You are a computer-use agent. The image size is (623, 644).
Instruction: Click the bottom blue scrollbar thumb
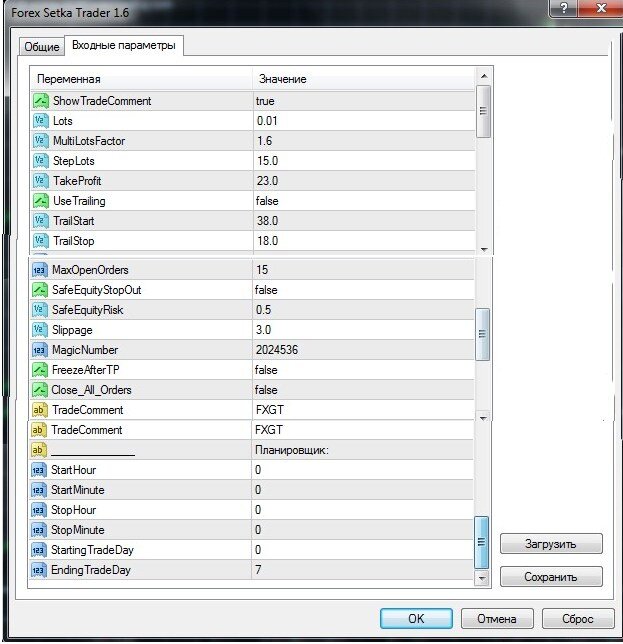482,542
